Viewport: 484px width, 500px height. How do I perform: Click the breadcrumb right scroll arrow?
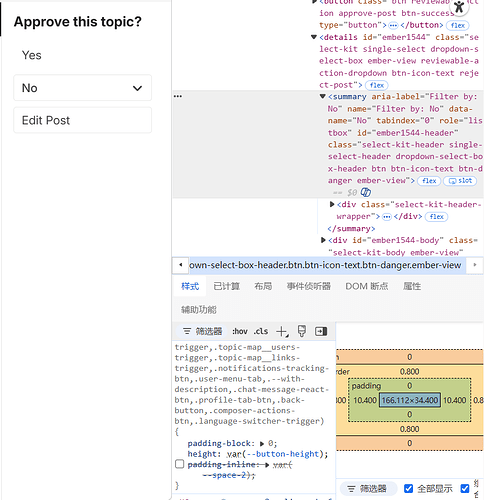pyautogui.click(x=475, y=265)
